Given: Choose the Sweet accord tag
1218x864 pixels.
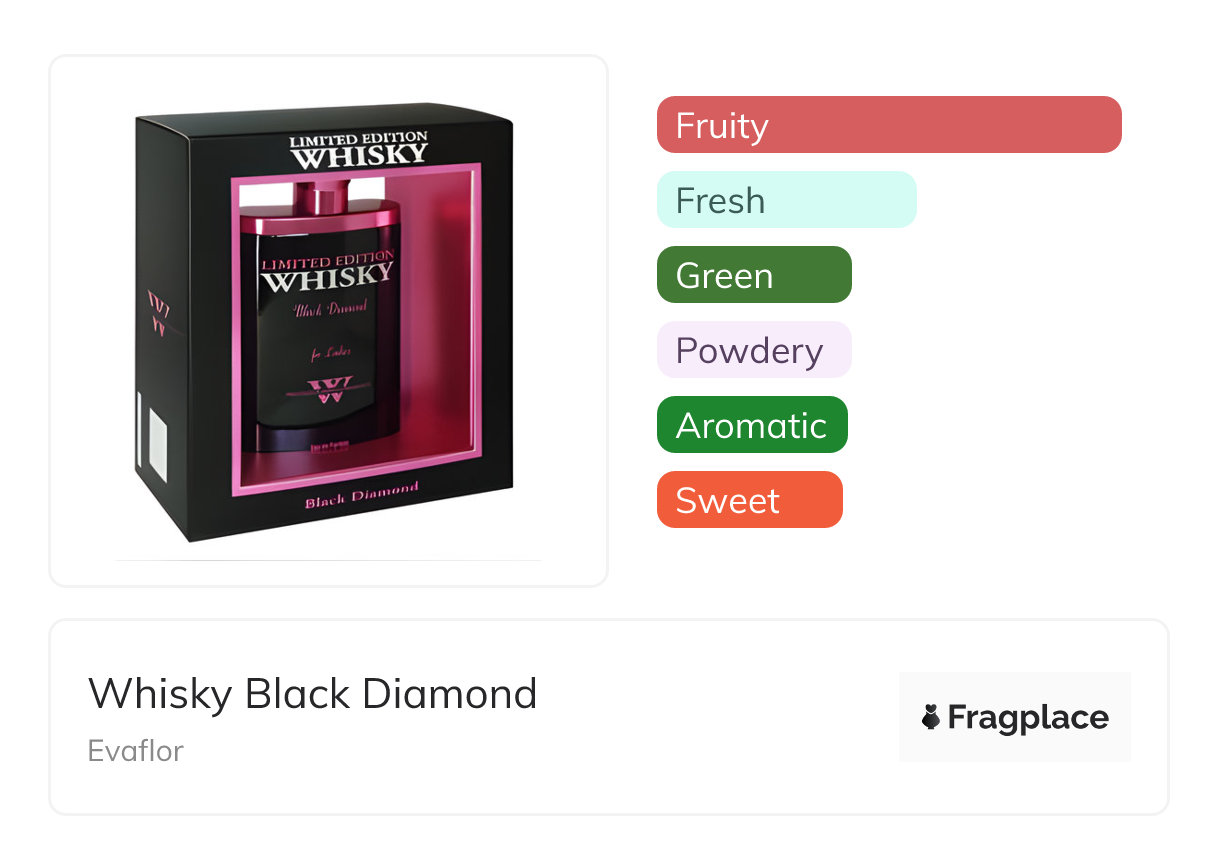Looking at the screenshot, I should pos(749,500).
